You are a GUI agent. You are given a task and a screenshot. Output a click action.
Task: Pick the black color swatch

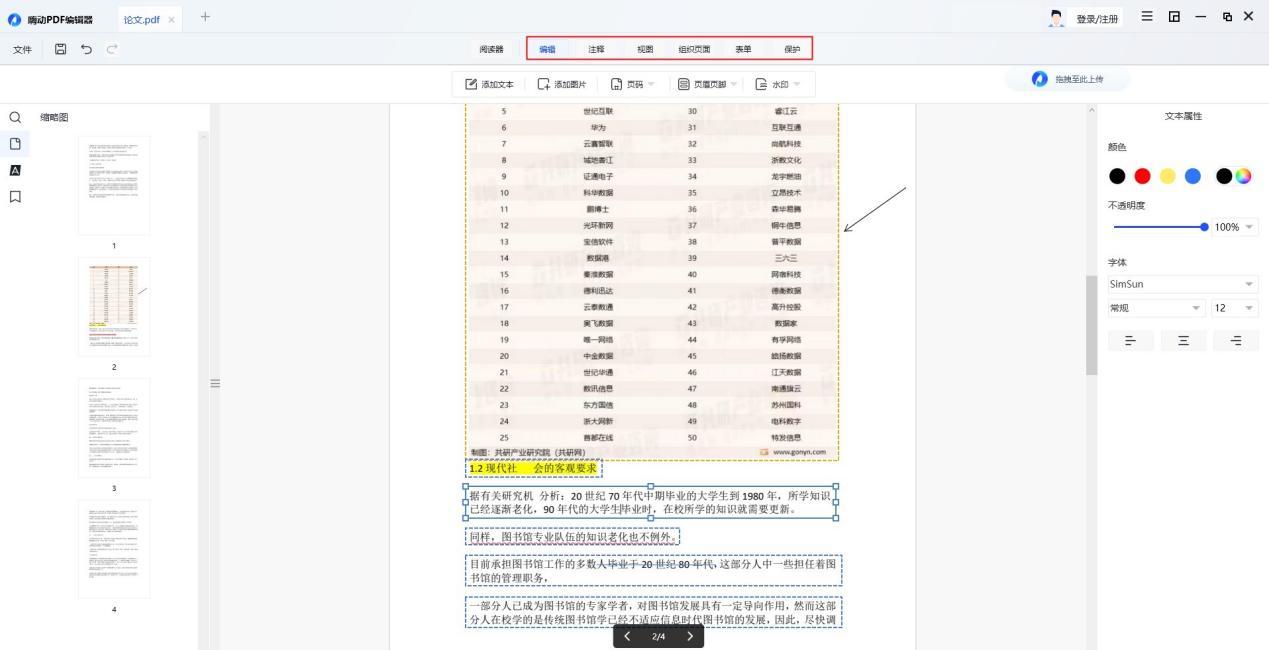click(x=1117, y=176)
